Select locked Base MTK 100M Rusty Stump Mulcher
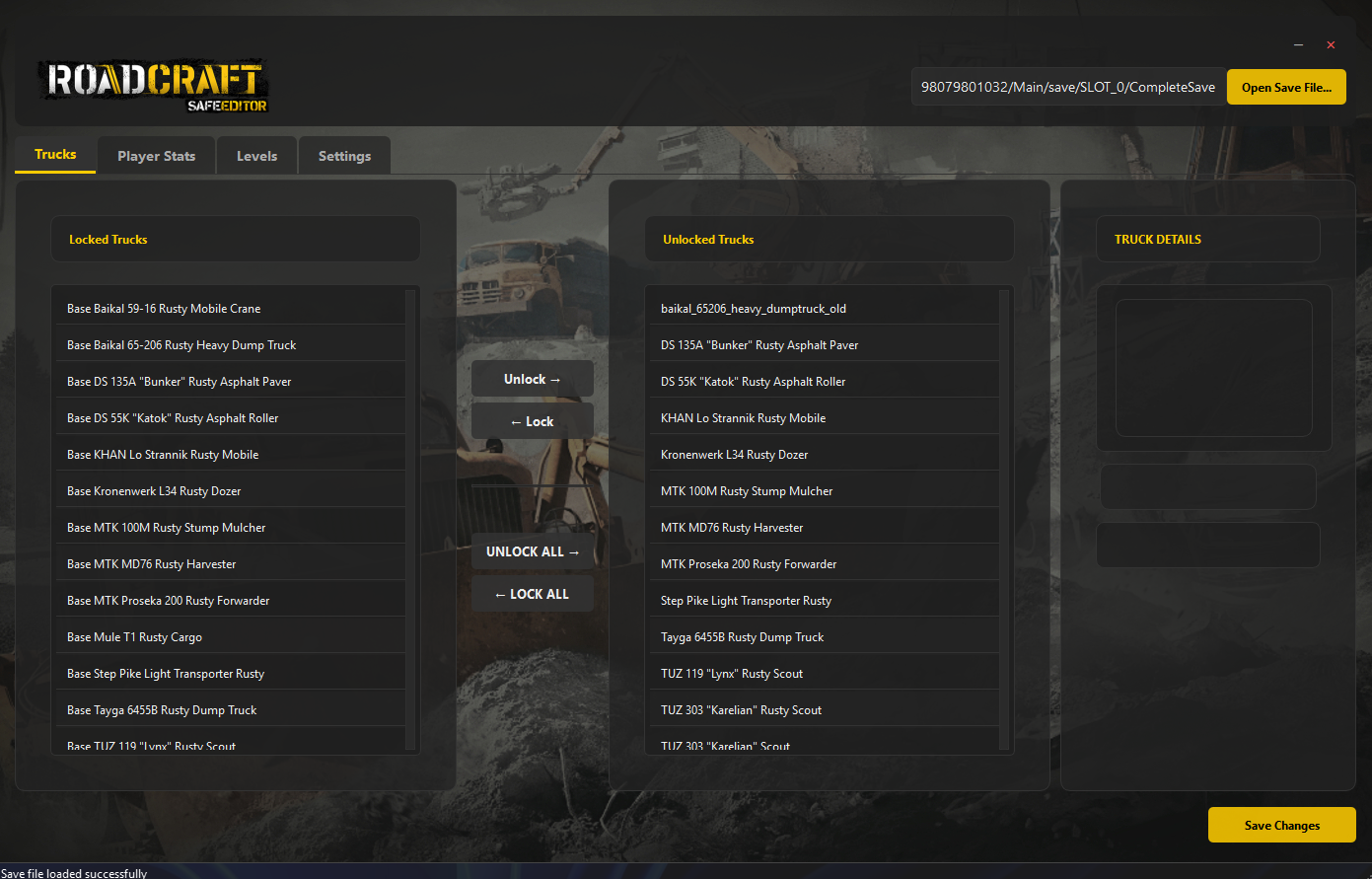 click(x=231, y=528)
